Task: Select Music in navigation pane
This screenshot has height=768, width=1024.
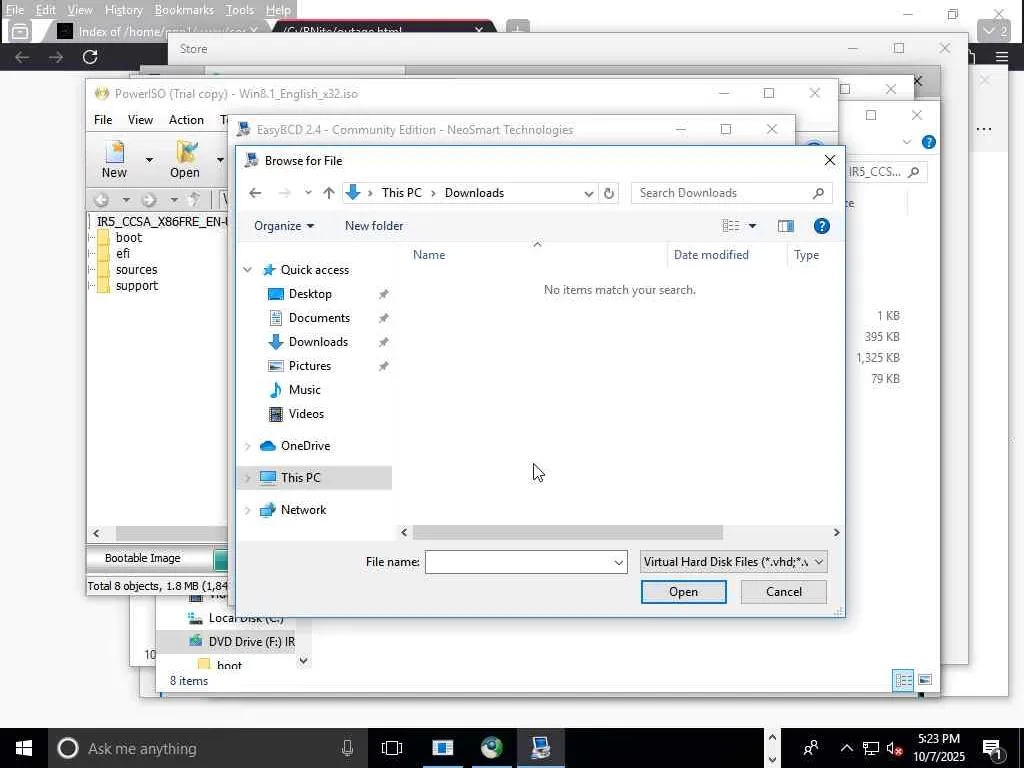Action: pos(304,390)
